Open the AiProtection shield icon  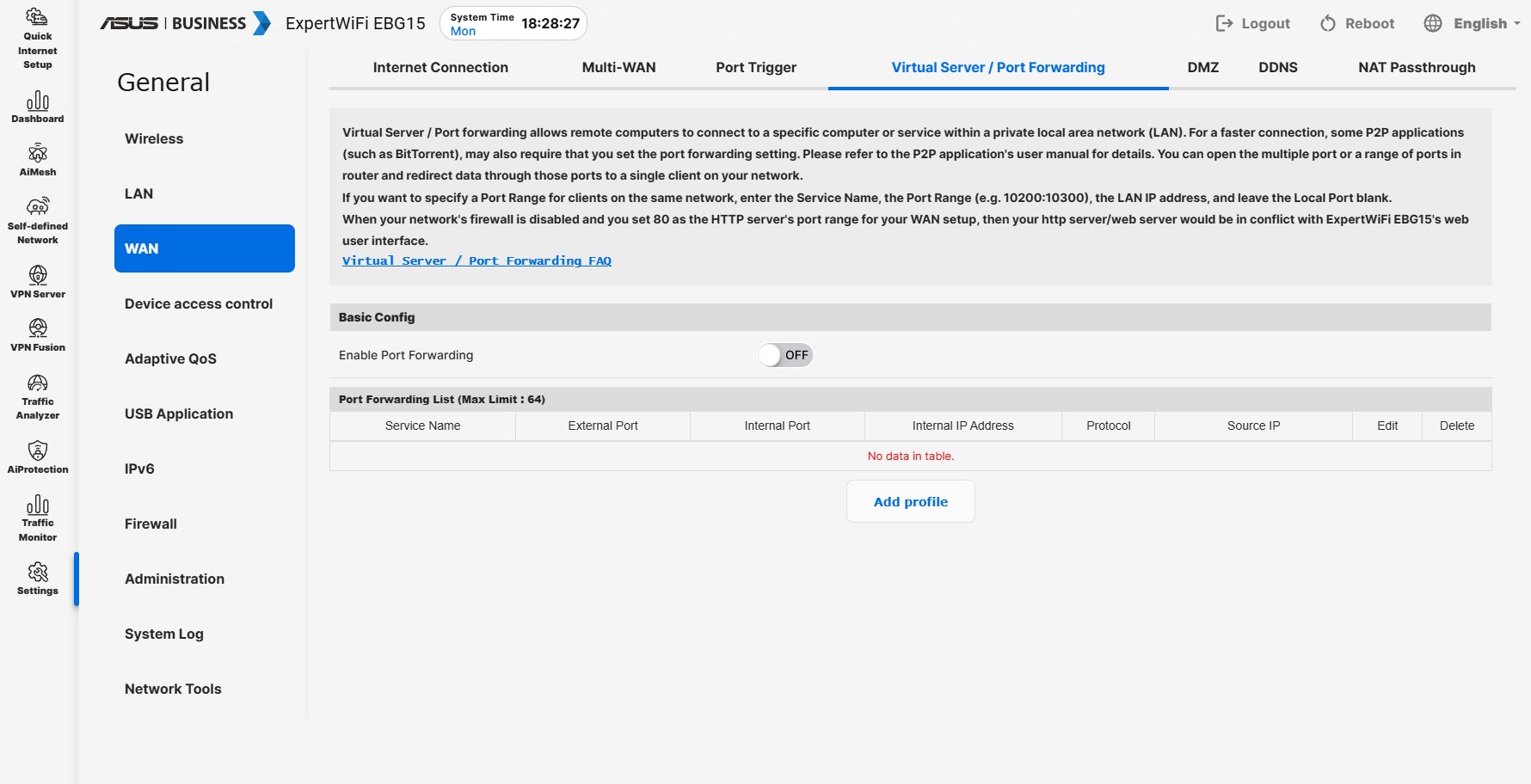coord(38,450)
